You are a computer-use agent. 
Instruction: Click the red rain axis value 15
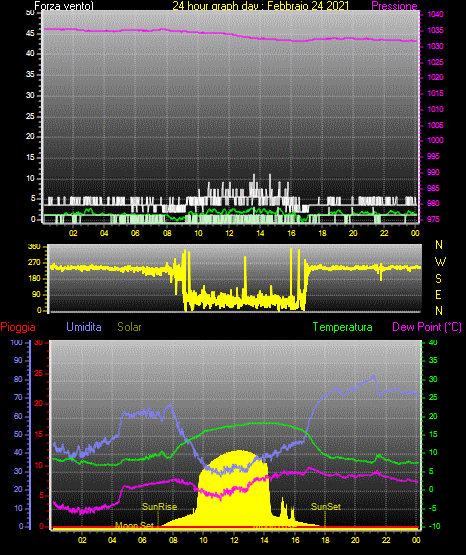[x=38, y=434]
